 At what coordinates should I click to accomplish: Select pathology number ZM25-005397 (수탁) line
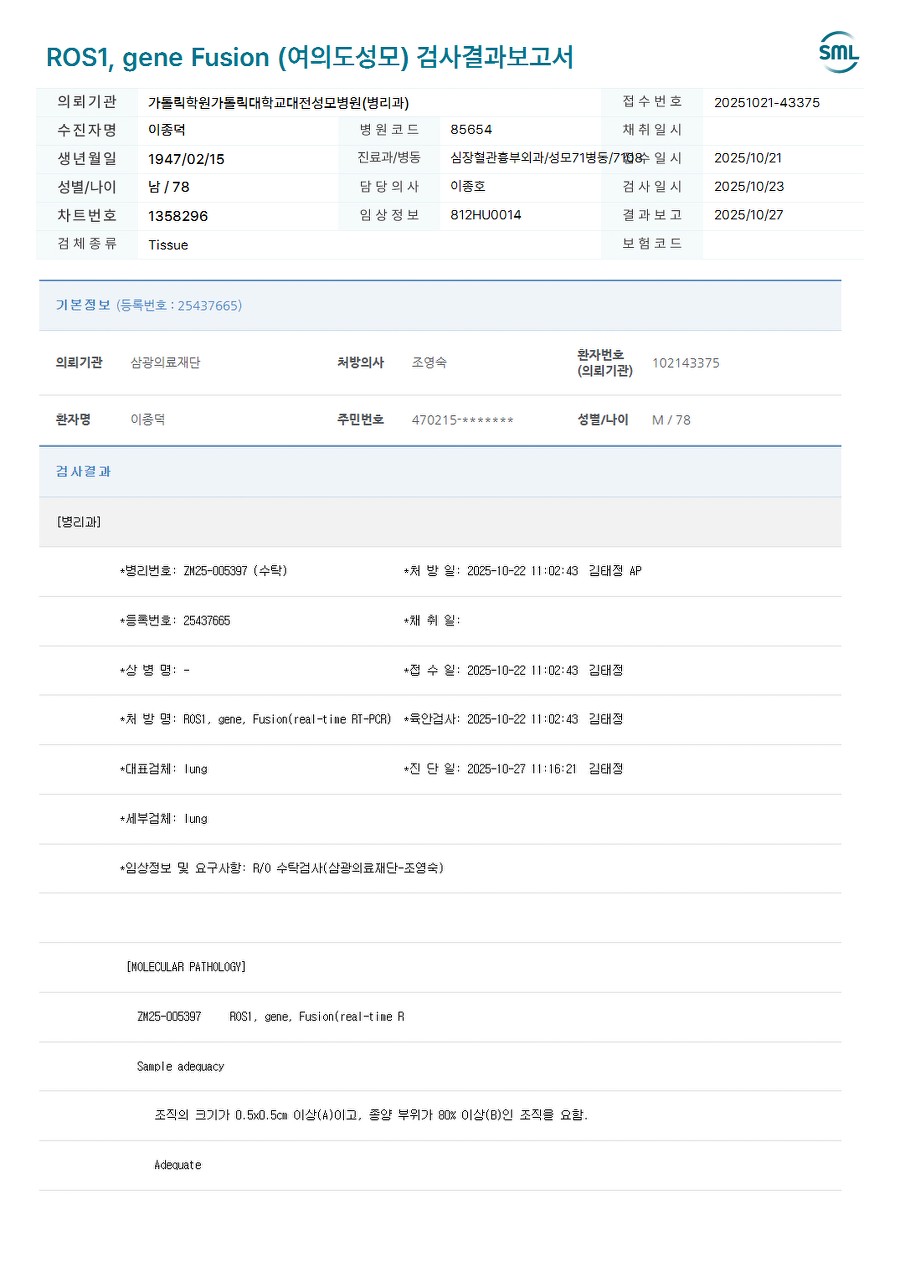coord(203,571)
